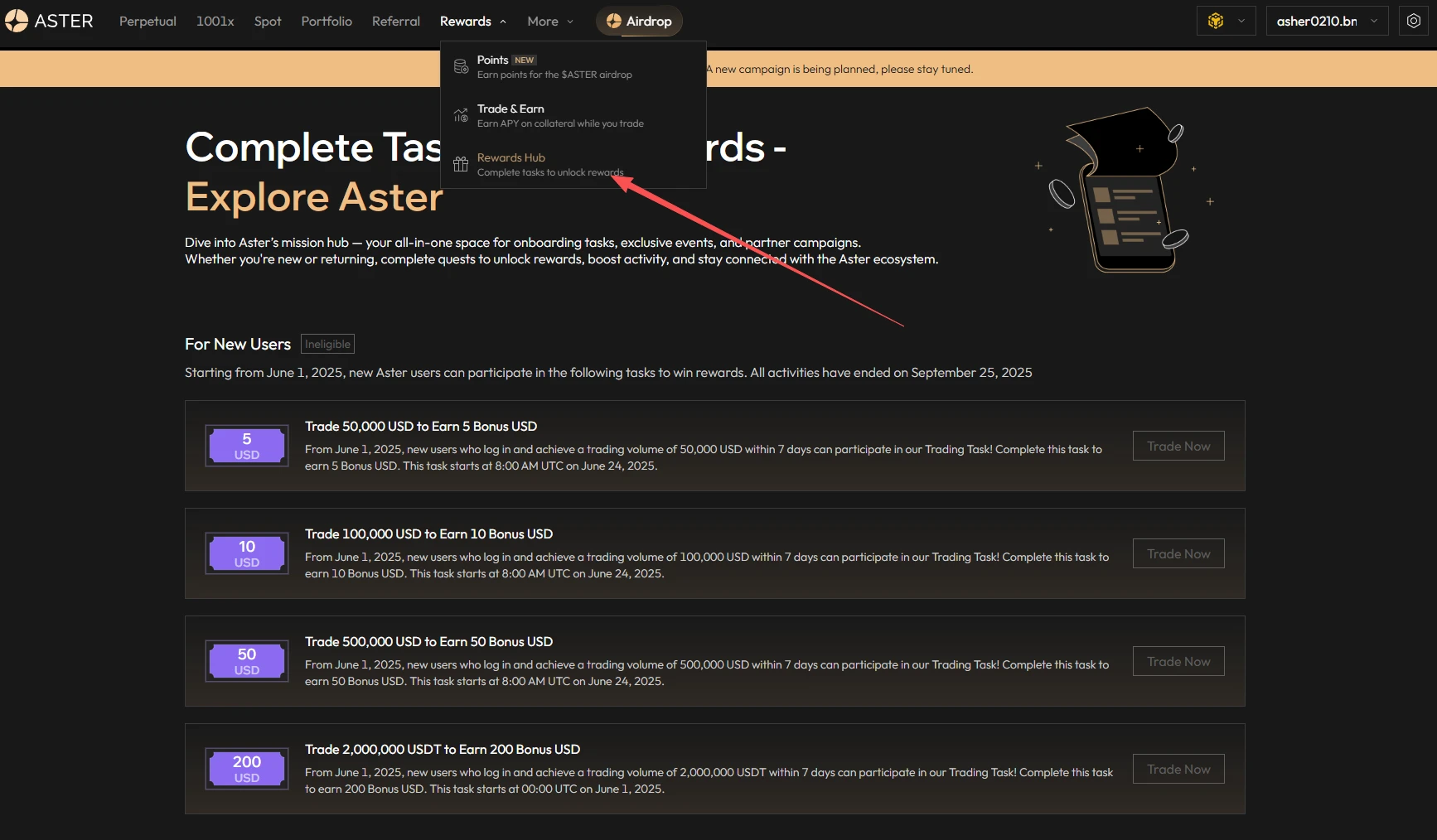Click the settings icon in top-right corner

pos(1414,21)
